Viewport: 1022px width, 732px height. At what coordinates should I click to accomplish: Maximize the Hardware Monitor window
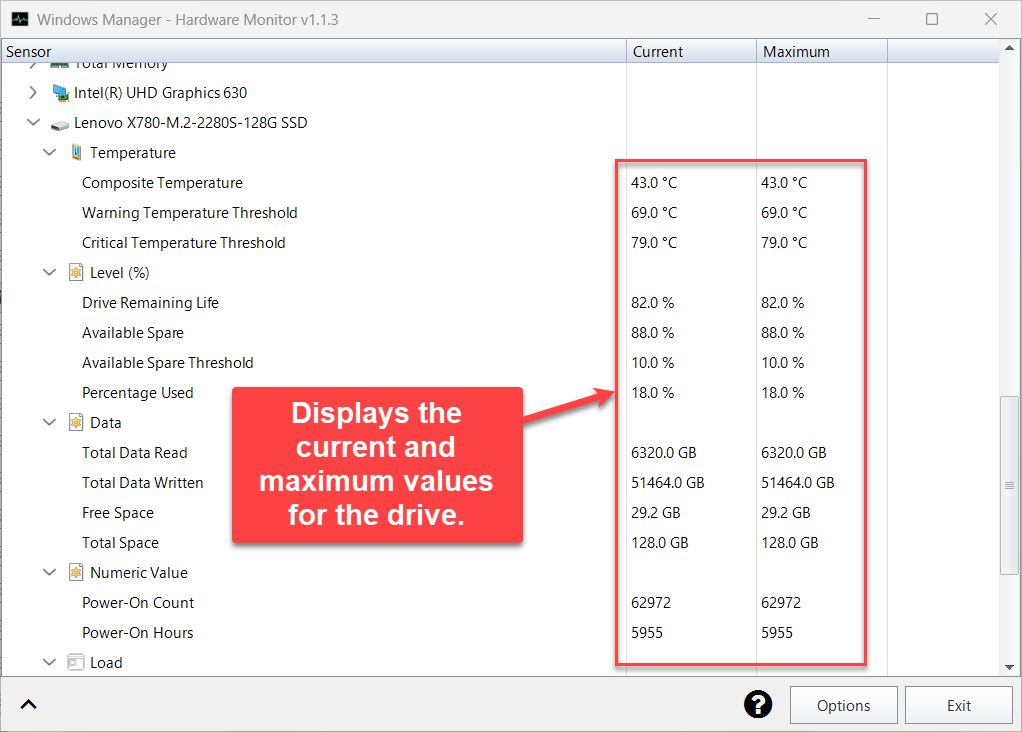(932, 19)
